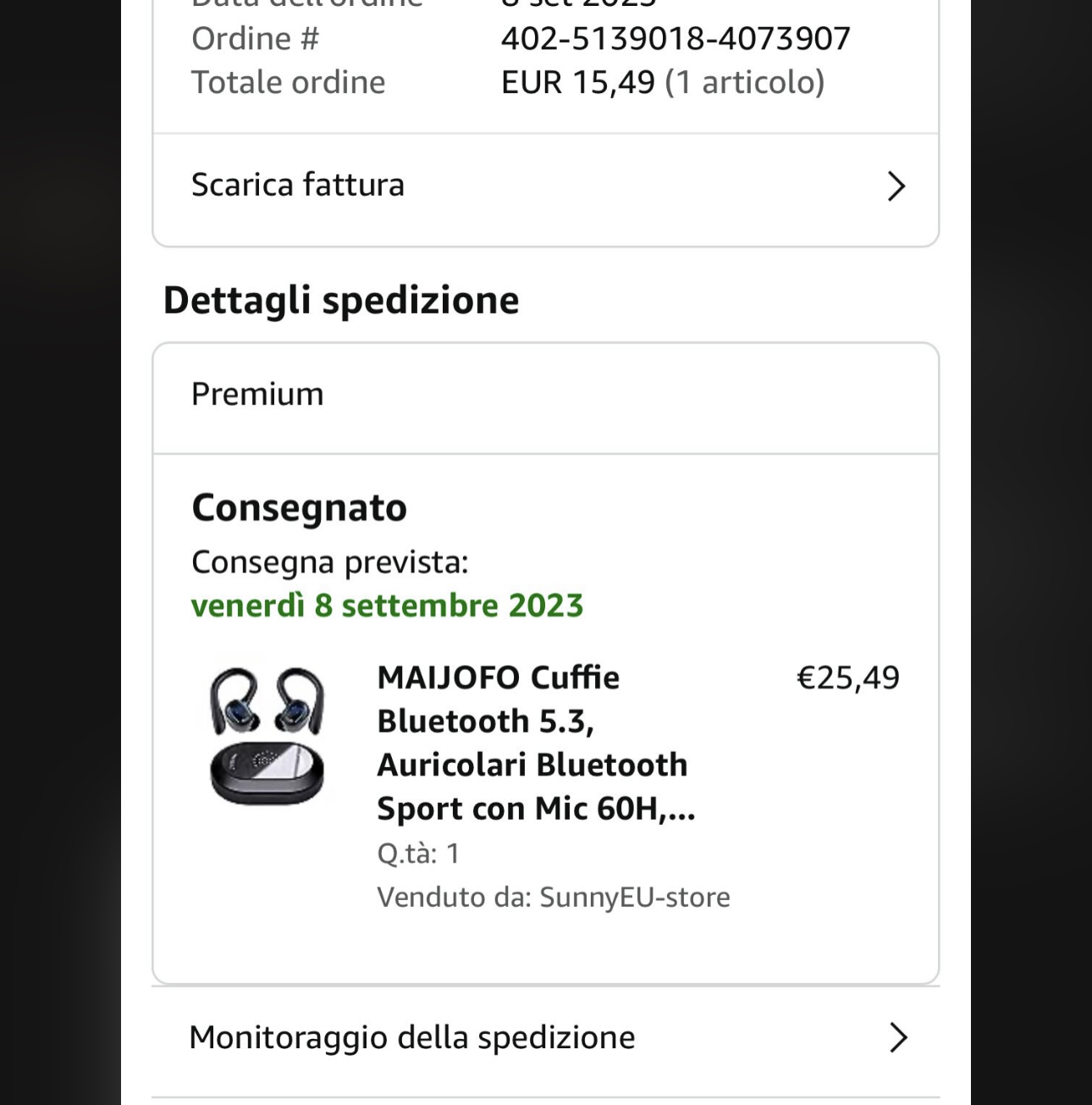Click the Venduto da label text
The height and width of the screenshot is (1105, 1092).
click(x=455, y=897)
